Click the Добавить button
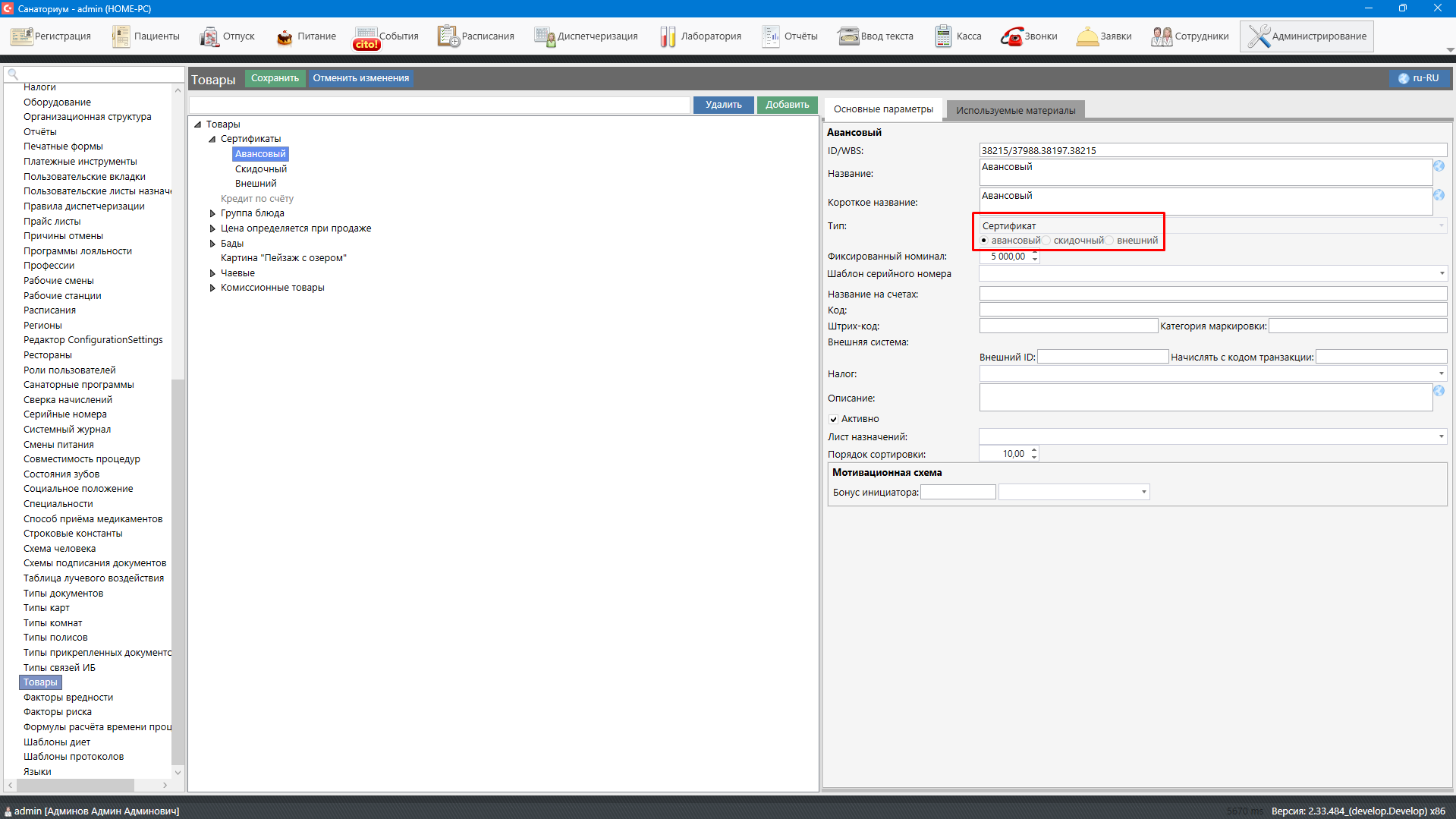This screenshot has width=1456, height=819. pos(787,105)
